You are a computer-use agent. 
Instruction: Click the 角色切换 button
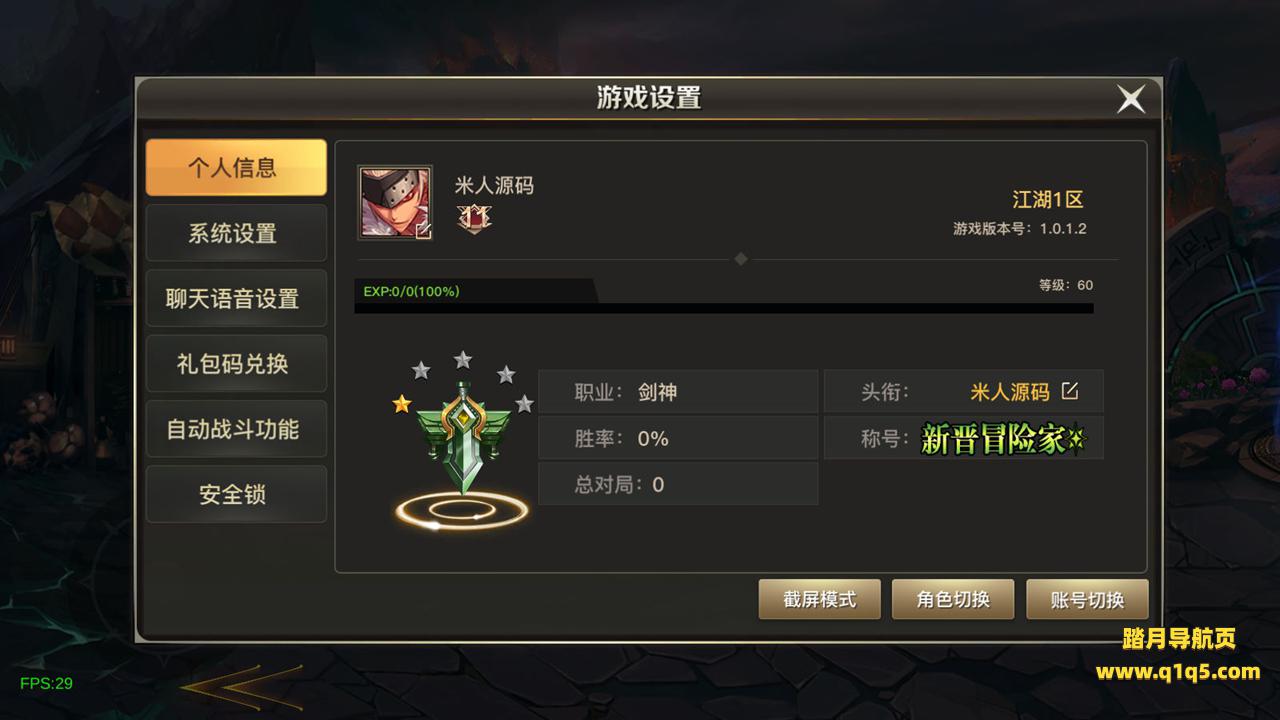pyautogui.click(x=953, y=599)
